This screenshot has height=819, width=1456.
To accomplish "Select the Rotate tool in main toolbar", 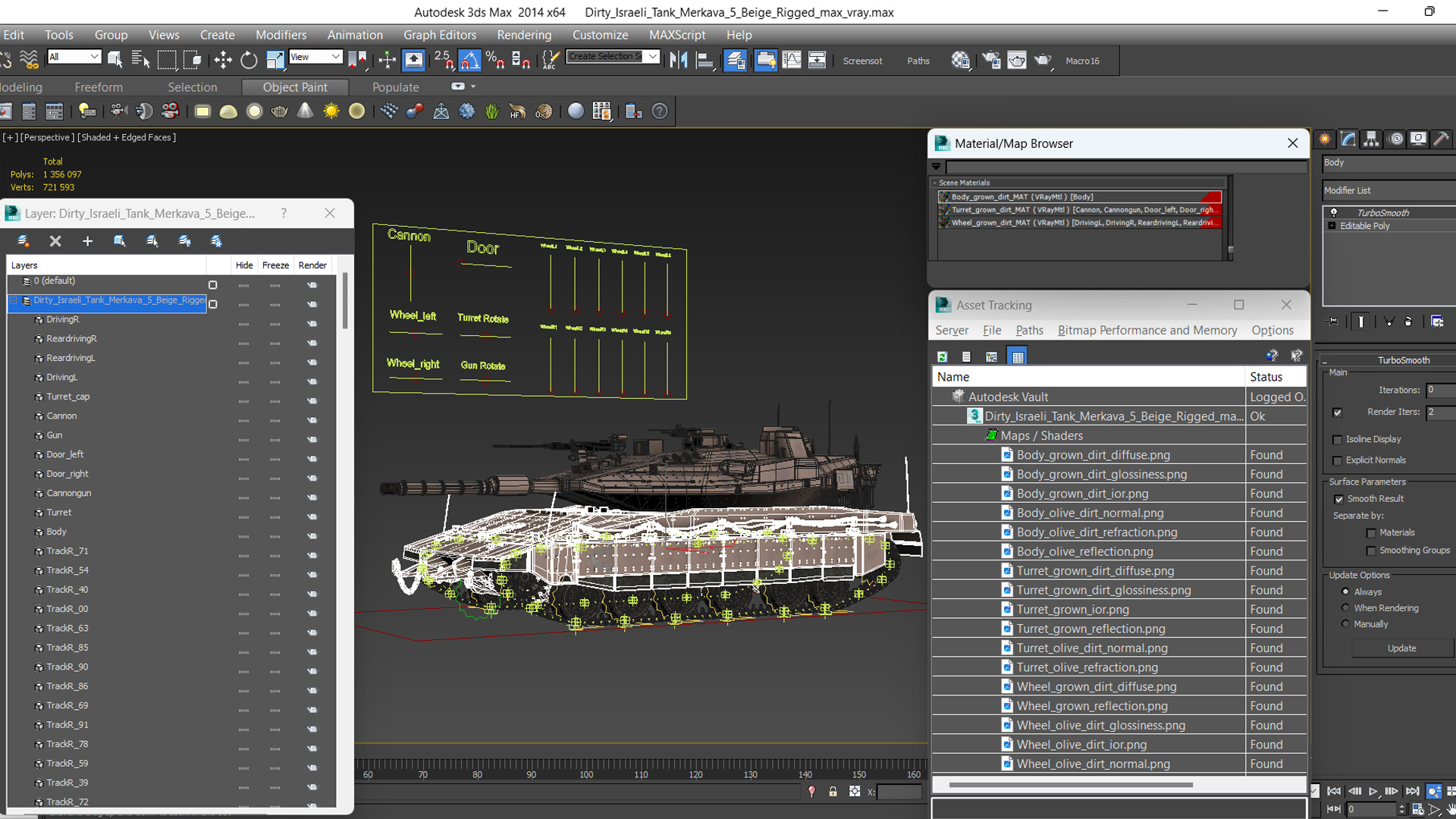I will point(249,60).
